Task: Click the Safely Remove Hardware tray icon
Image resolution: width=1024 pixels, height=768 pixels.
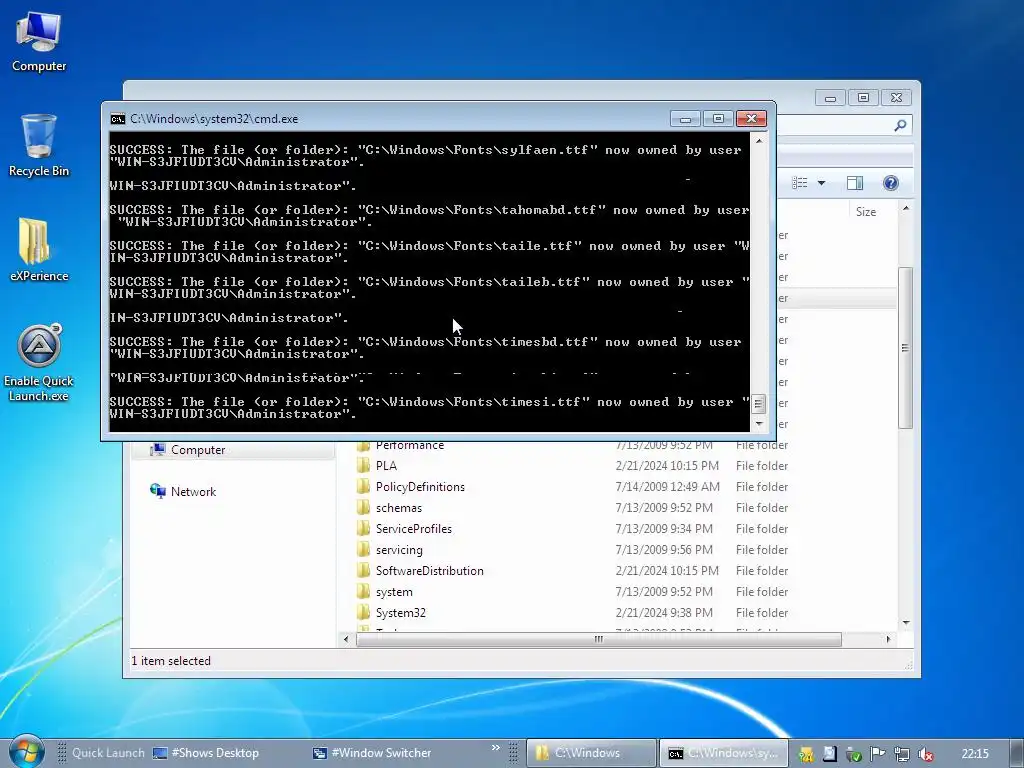Action: point(854,754)
